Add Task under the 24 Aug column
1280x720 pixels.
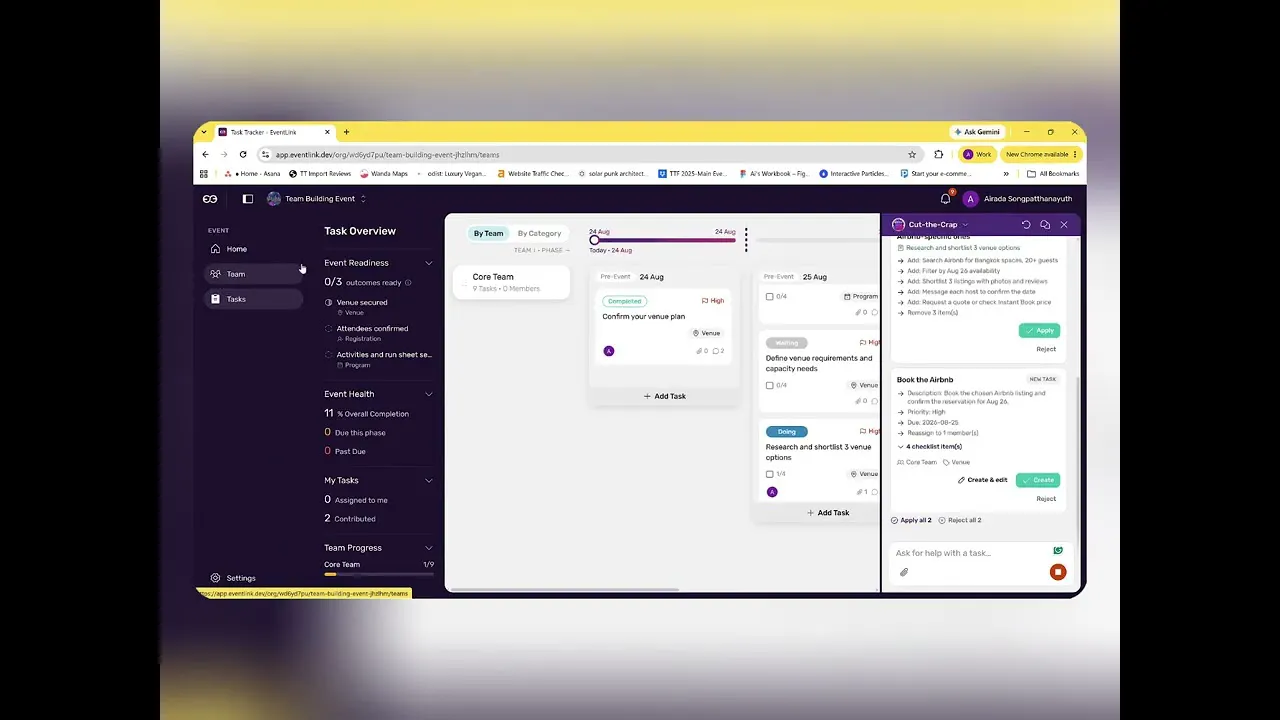point(665,396)
